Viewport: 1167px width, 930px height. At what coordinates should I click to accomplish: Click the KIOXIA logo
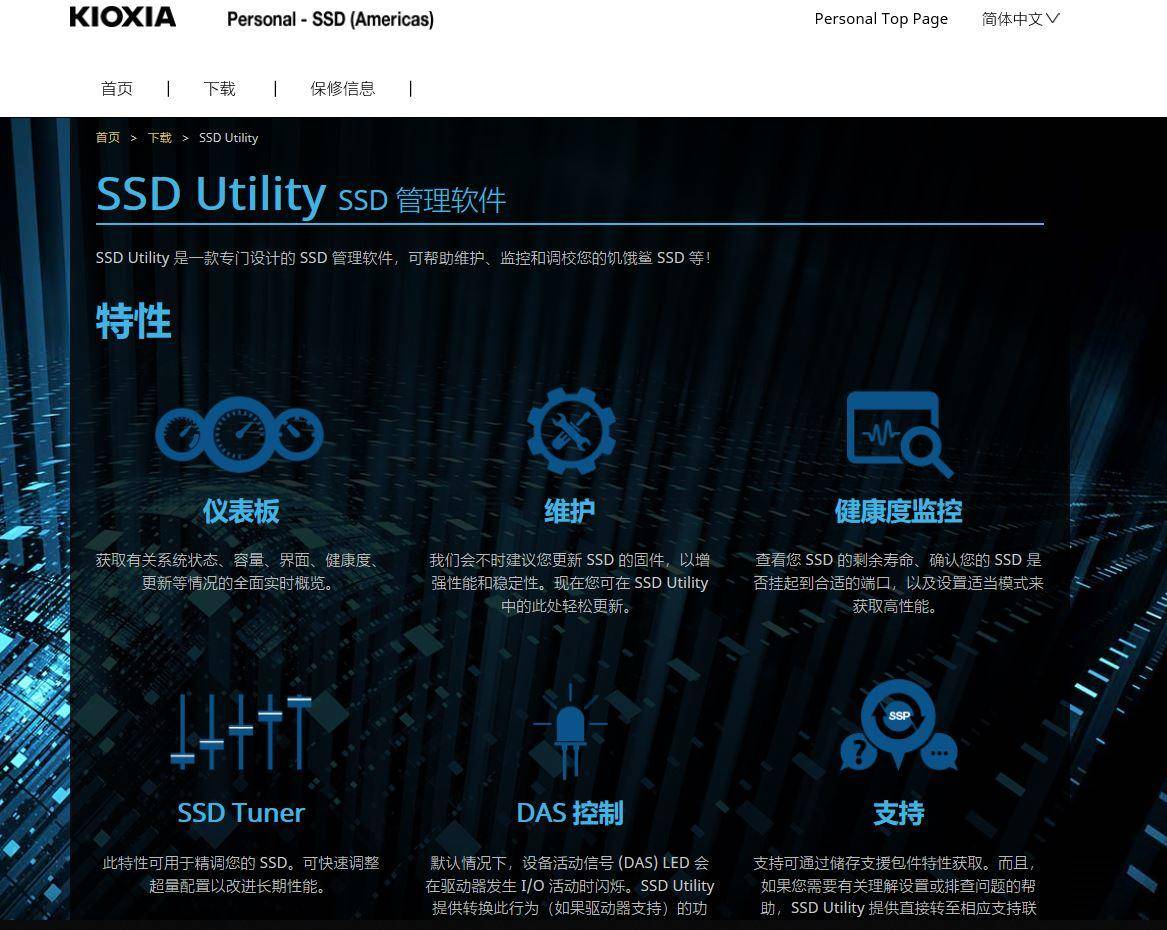click(123, 17)
